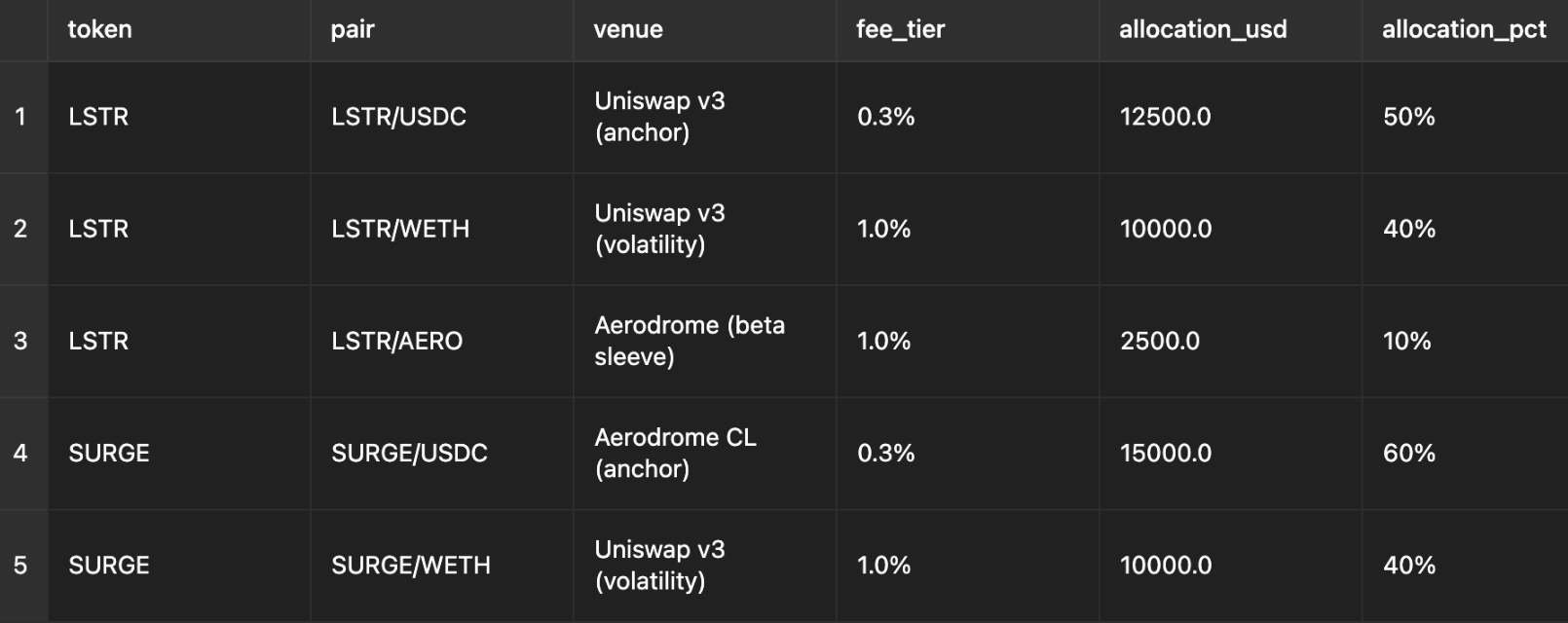Click the token column header

(100, 29)
